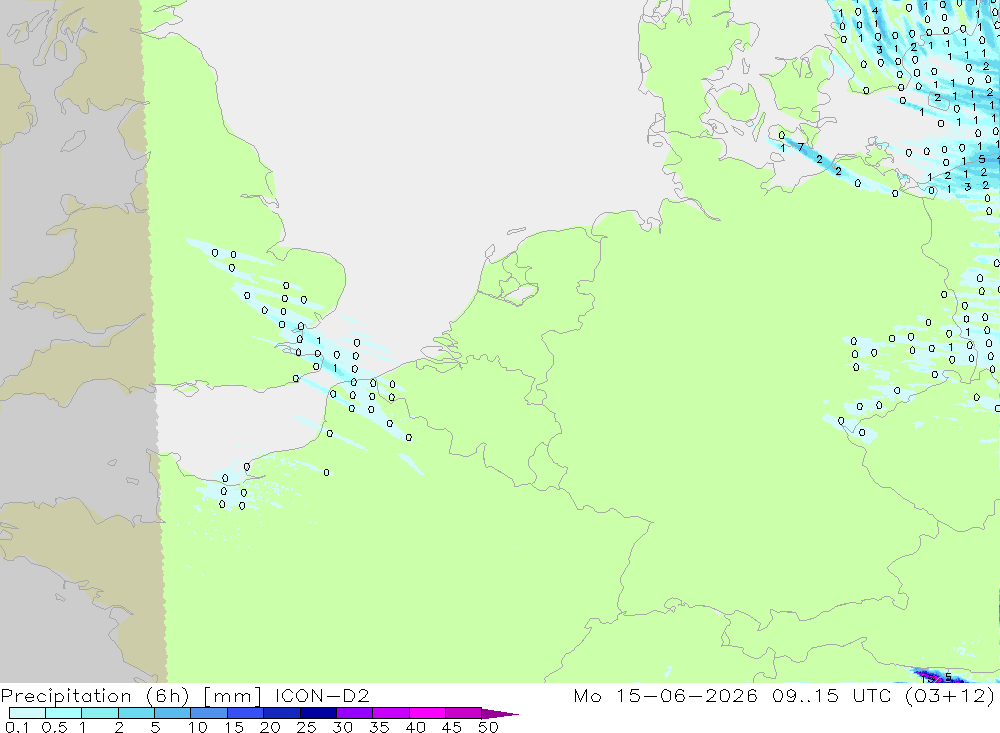This screenshot has height=733, width=1000.
Task: Click the legend label 45
Action: coord(452,727)
